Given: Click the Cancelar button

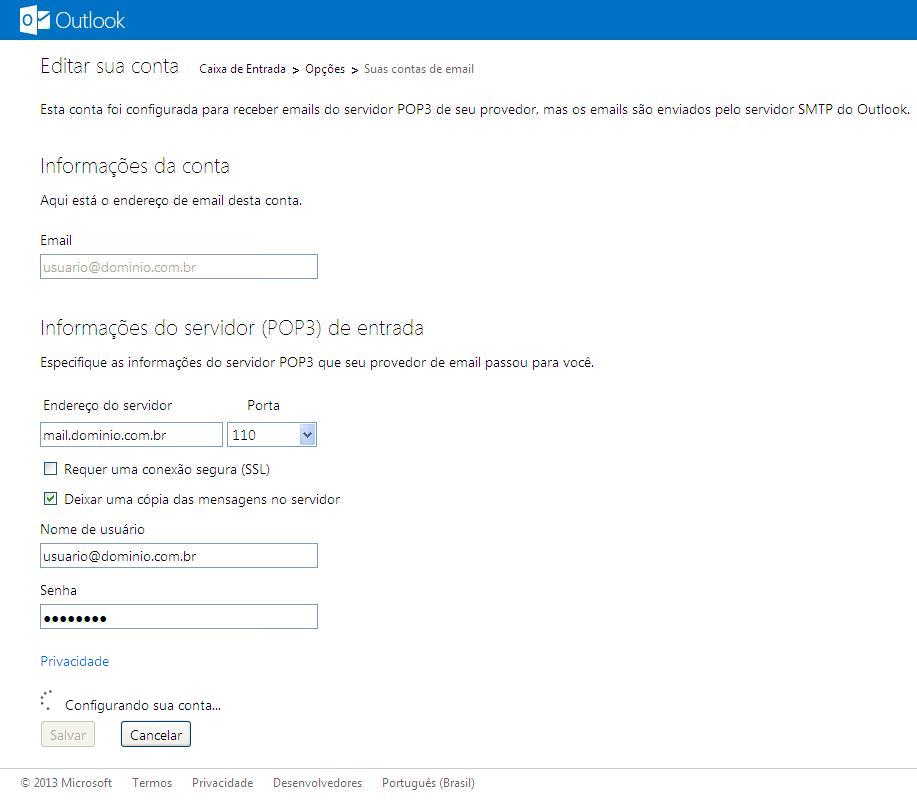Looking at the screenshot, I should tap(156, 735).
